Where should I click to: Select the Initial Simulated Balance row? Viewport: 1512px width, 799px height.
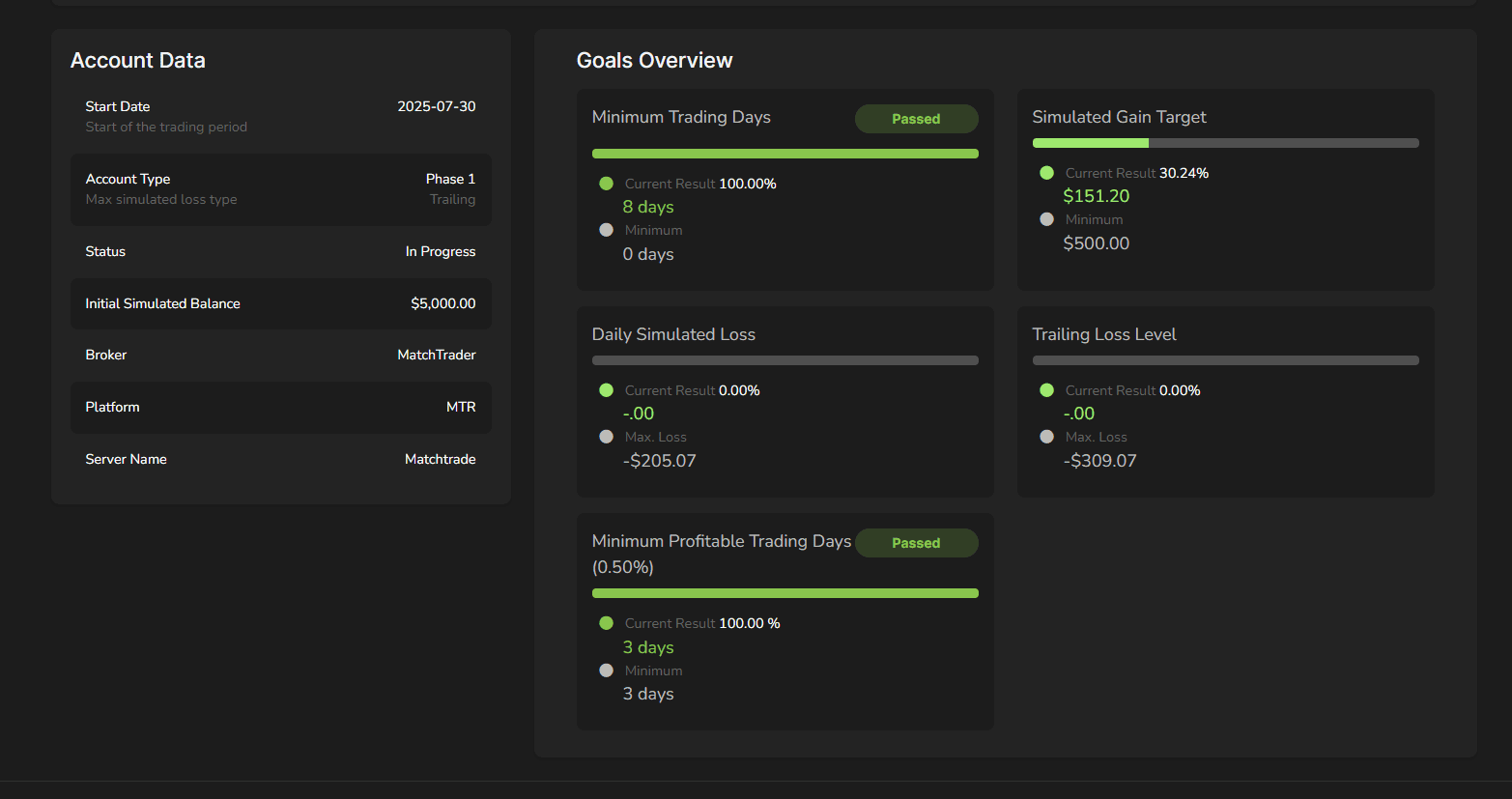(x=280, y=303)
